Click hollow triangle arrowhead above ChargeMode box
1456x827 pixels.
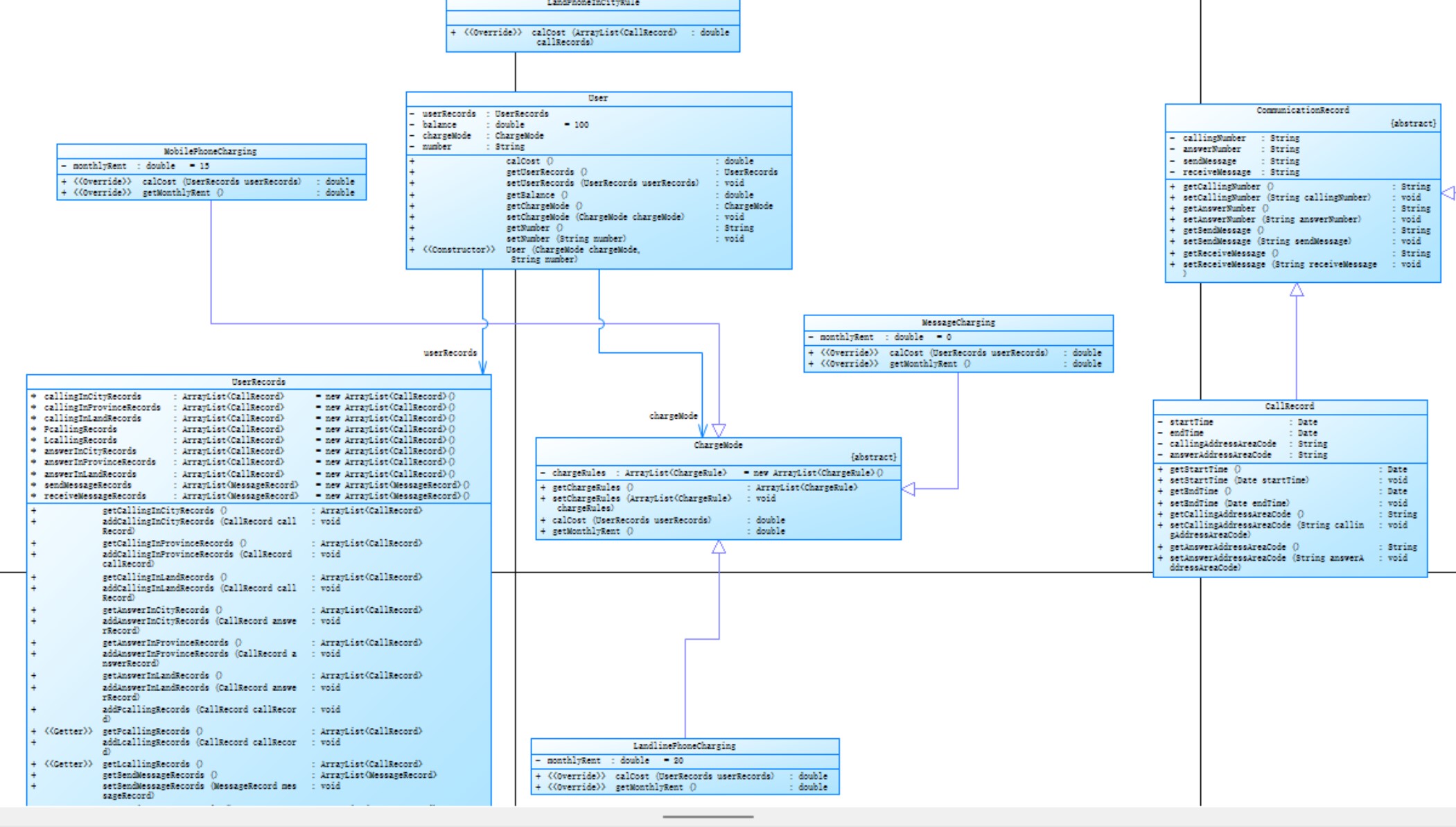point(719,430)
